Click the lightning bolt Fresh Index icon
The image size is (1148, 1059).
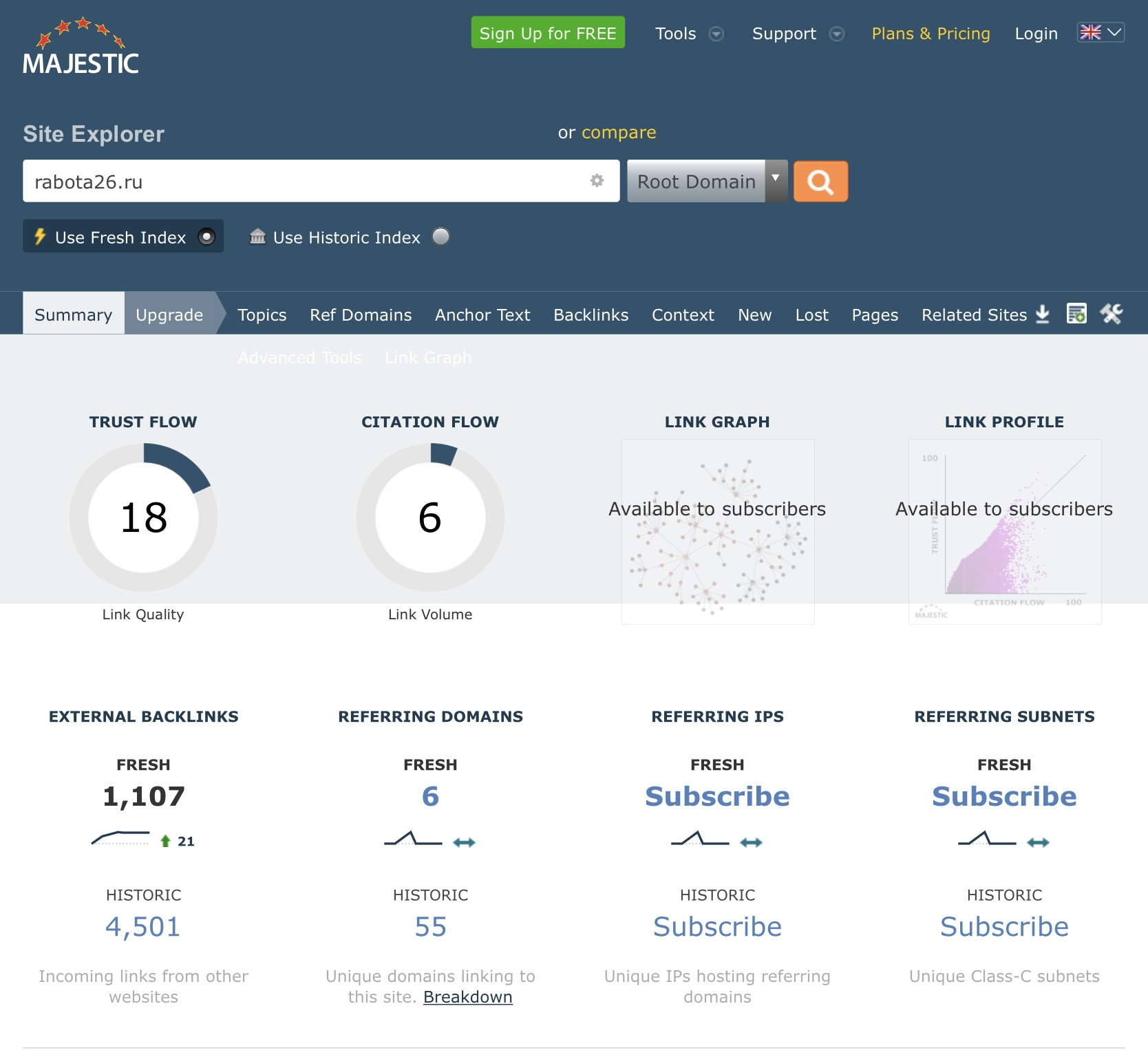pyautogui.click(x=40, y=237)
